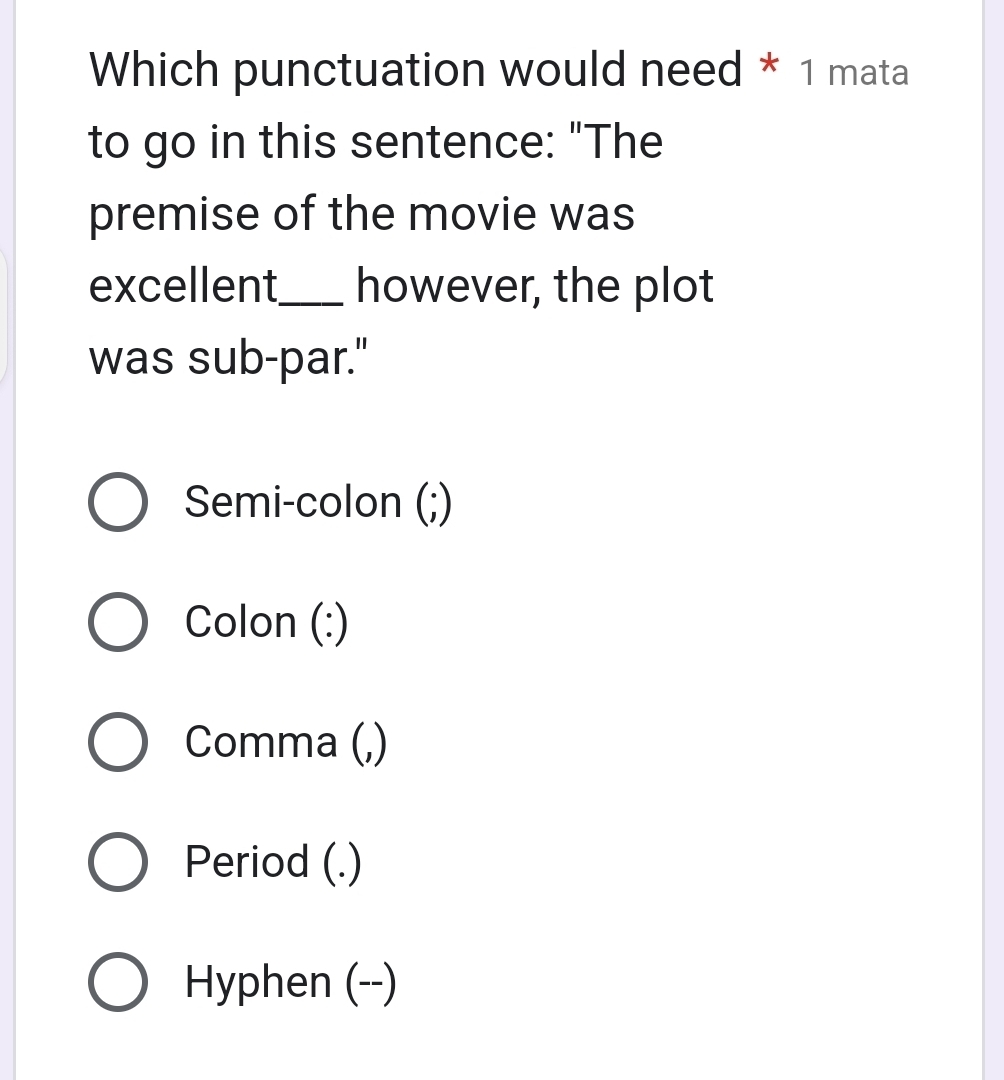Click "premise of the movie was" line
Screen dimensions: 1004x1080
click(x=362, y=215)
